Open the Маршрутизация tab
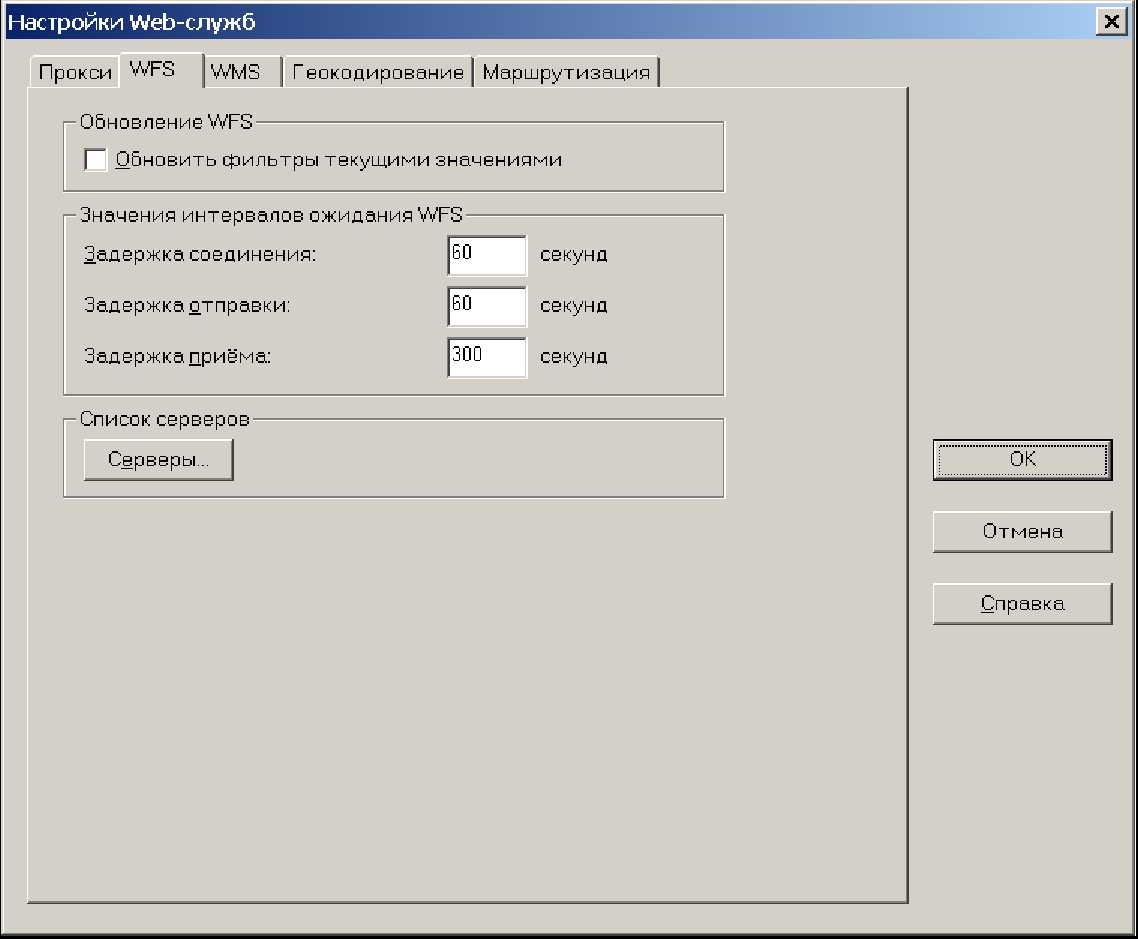The height and width of the screenshot is (939, 1138). point(566,73)
